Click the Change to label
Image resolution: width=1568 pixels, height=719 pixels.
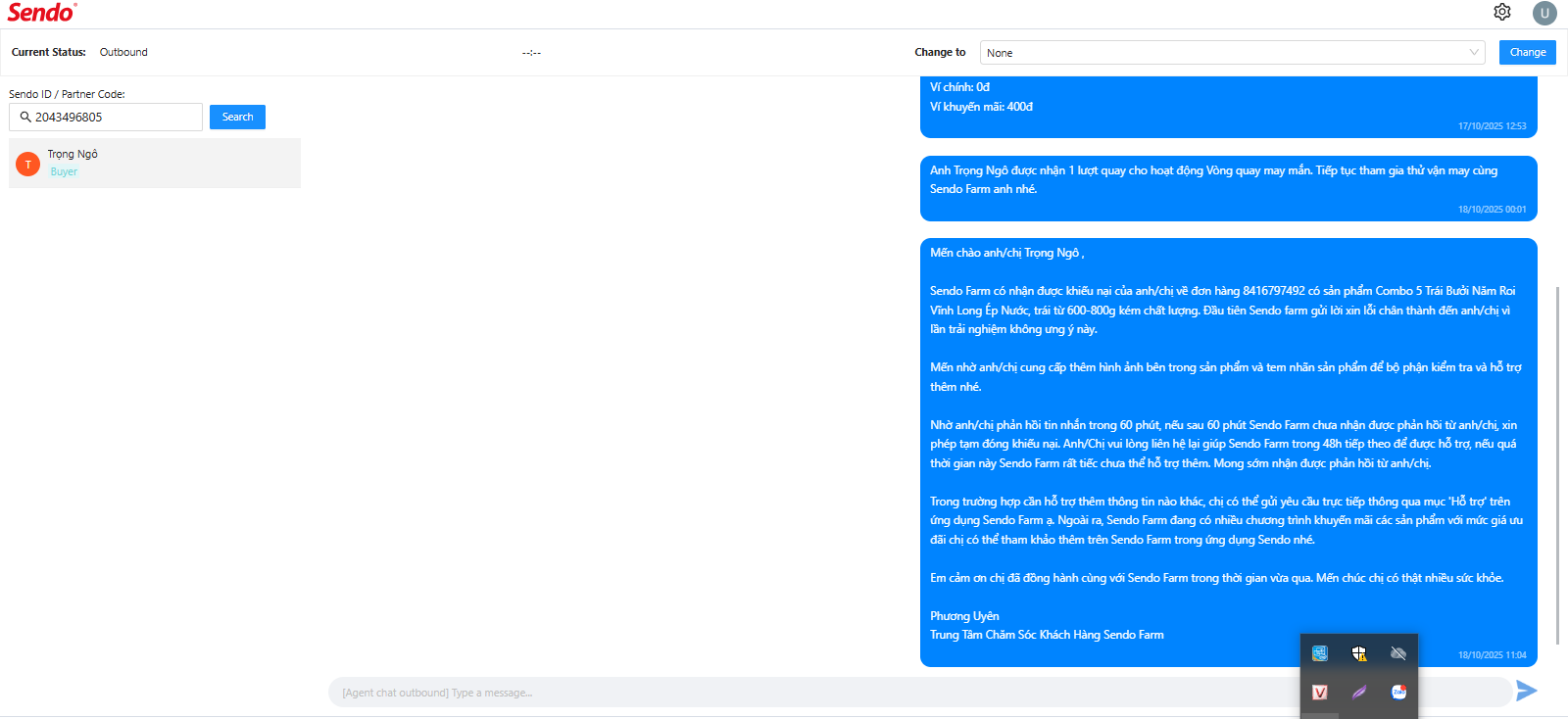[940, 52]
